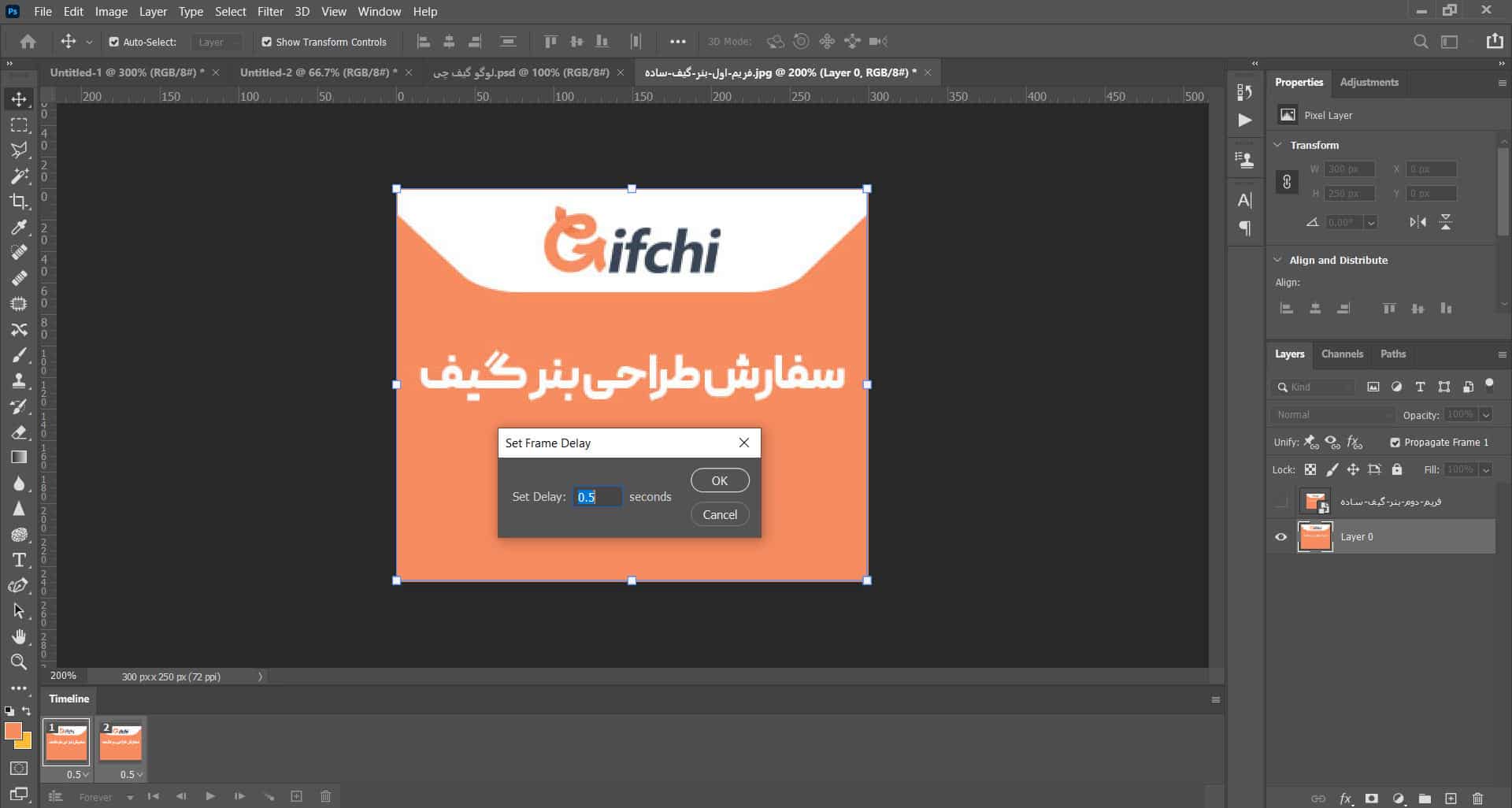Select frame 2 thumbnail in Timeline
The height and width of the screenshot is (808, 1512).
[120, 742]
